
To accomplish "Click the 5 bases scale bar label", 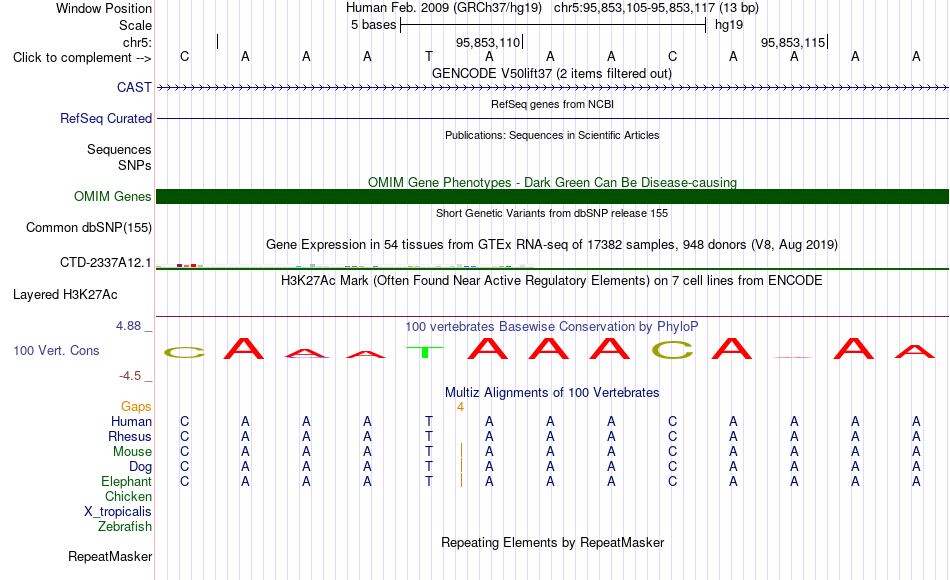I will pos(373,25).
